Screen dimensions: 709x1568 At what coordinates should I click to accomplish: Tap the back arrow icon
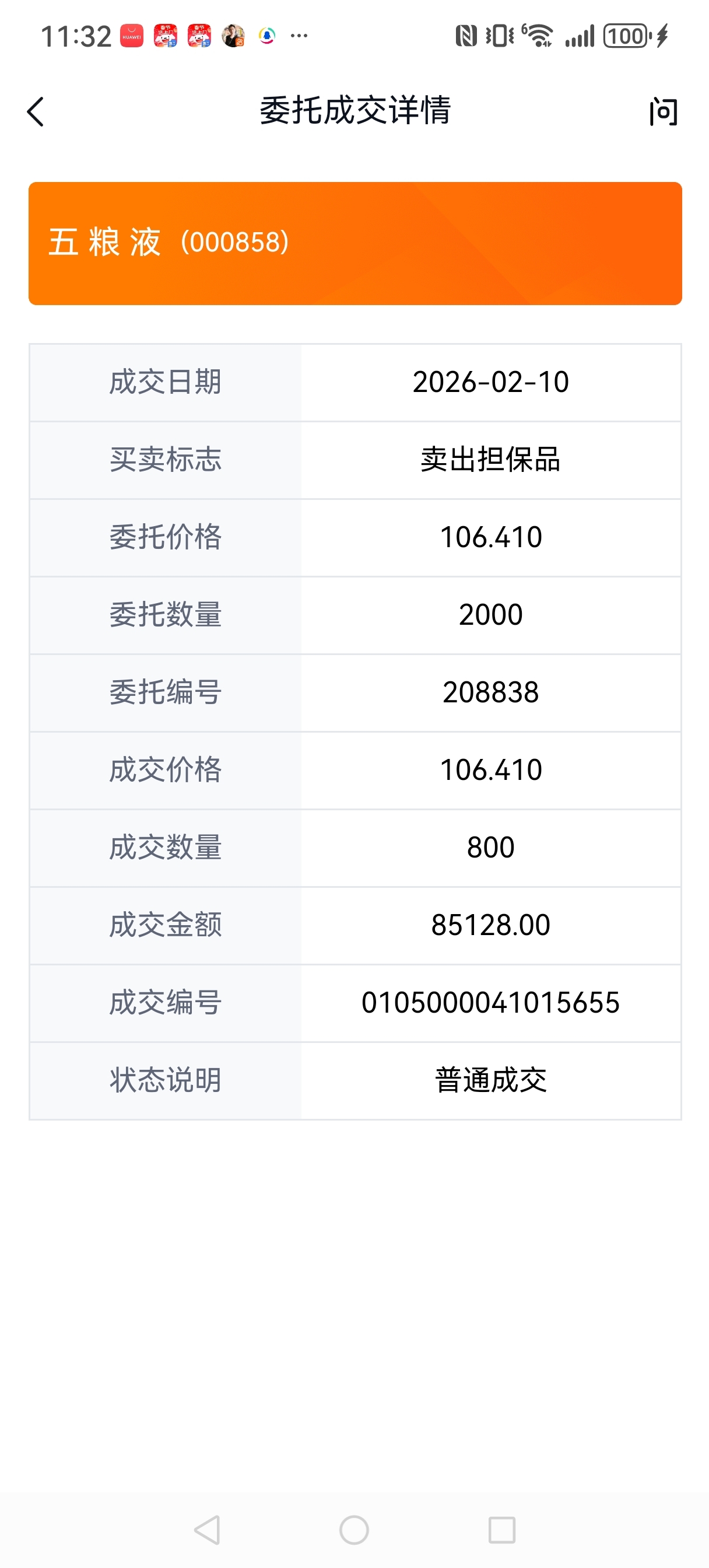click(x=36, y=112)
